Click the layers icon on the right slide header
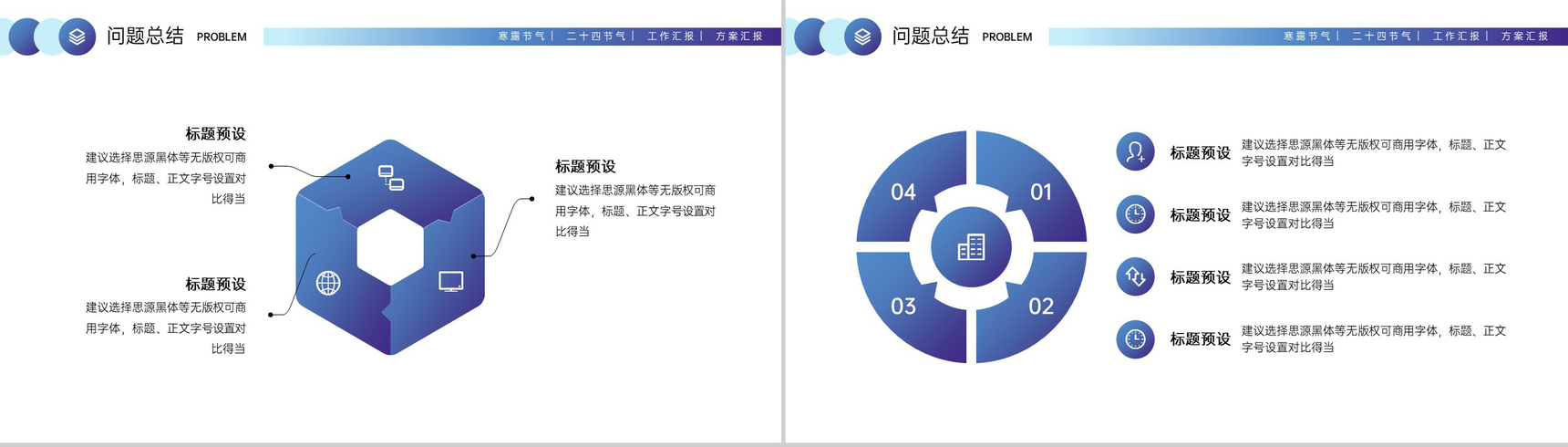This screenshot has height=447, width=1568. click(862, 36)
